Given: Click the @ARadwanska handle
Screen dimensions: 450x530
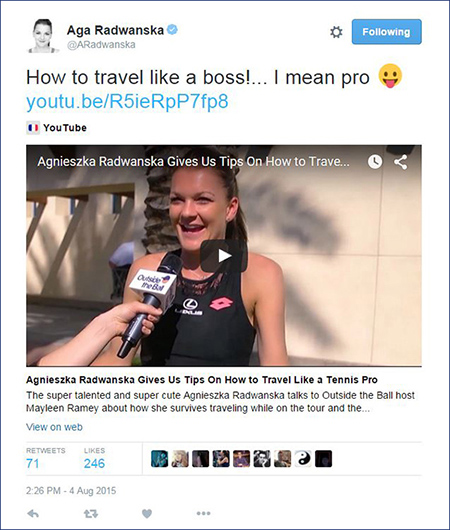Looking at the screenshot, I should (x=101, y=45).
